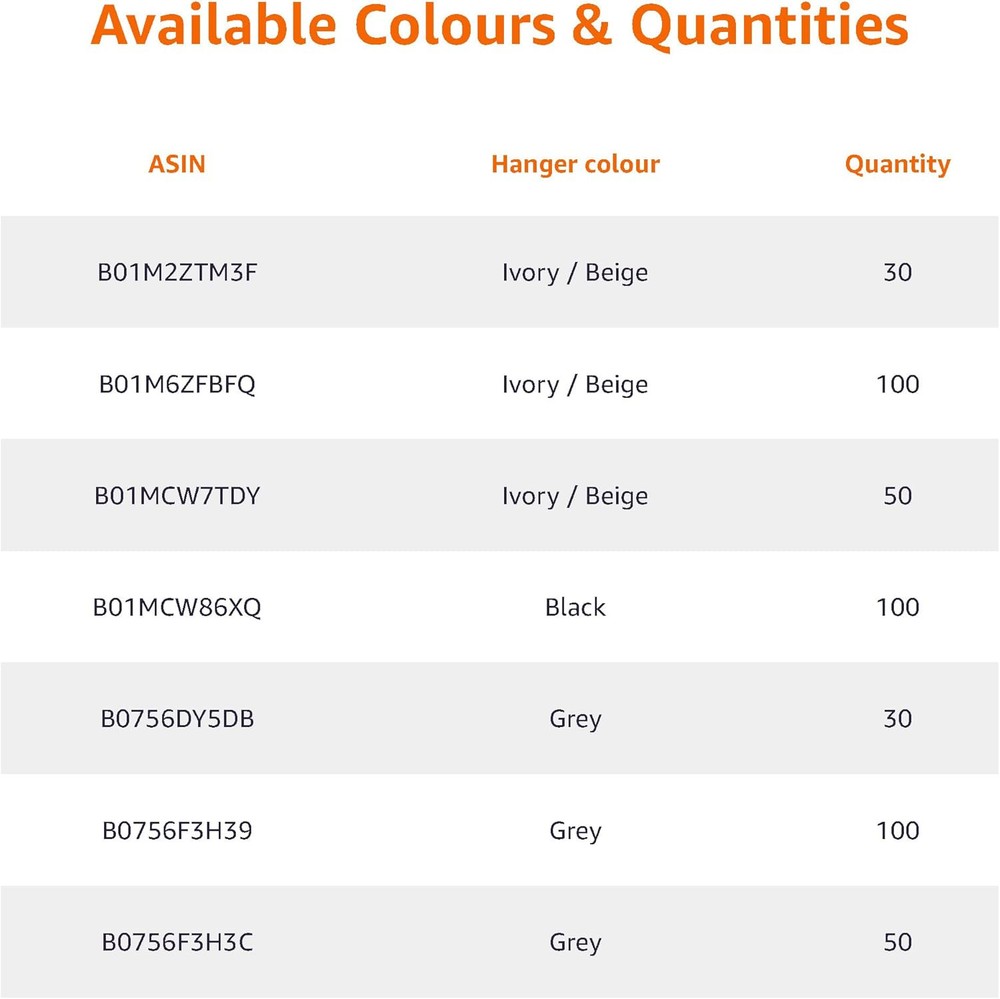Click the Quantity column header
This screenshot has height=999, width=1000.
pyautogui.click(x=897, y=164)
